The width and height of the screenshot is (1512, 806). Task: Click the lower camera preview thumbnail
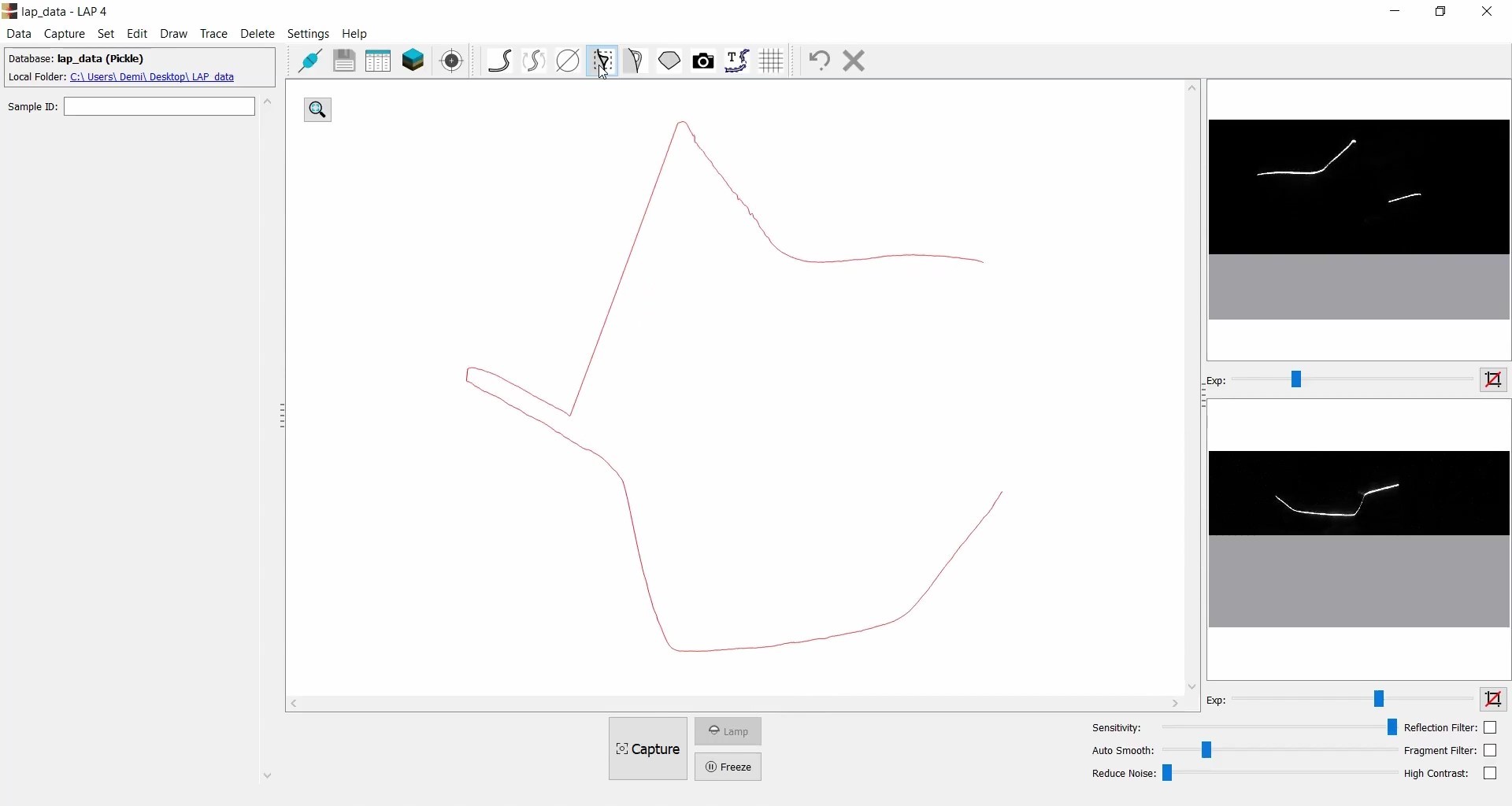pyautogui.click(x=1360, y=541)
